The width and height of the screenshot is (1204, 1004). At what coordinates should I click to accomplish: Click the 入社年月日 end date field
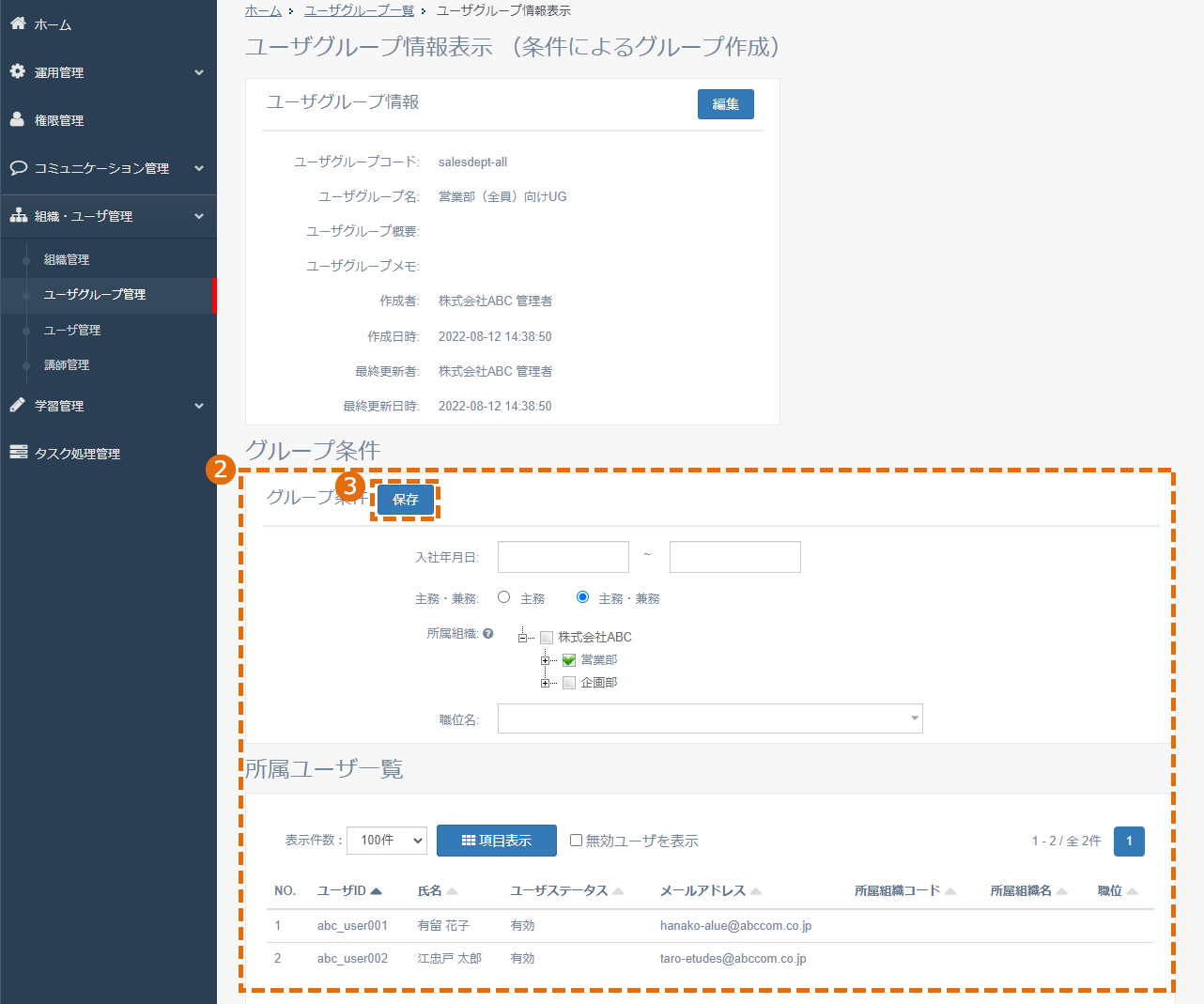pos(735,557)
